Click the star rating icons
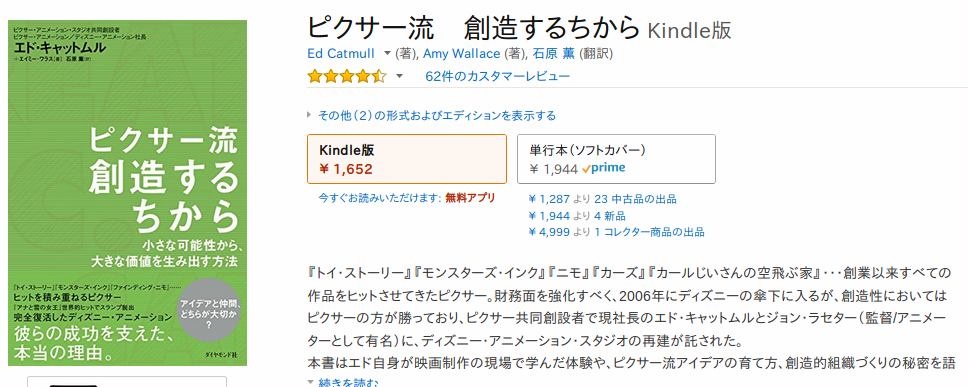The height and width of the screenshot is (387, 968). point(347,77)
